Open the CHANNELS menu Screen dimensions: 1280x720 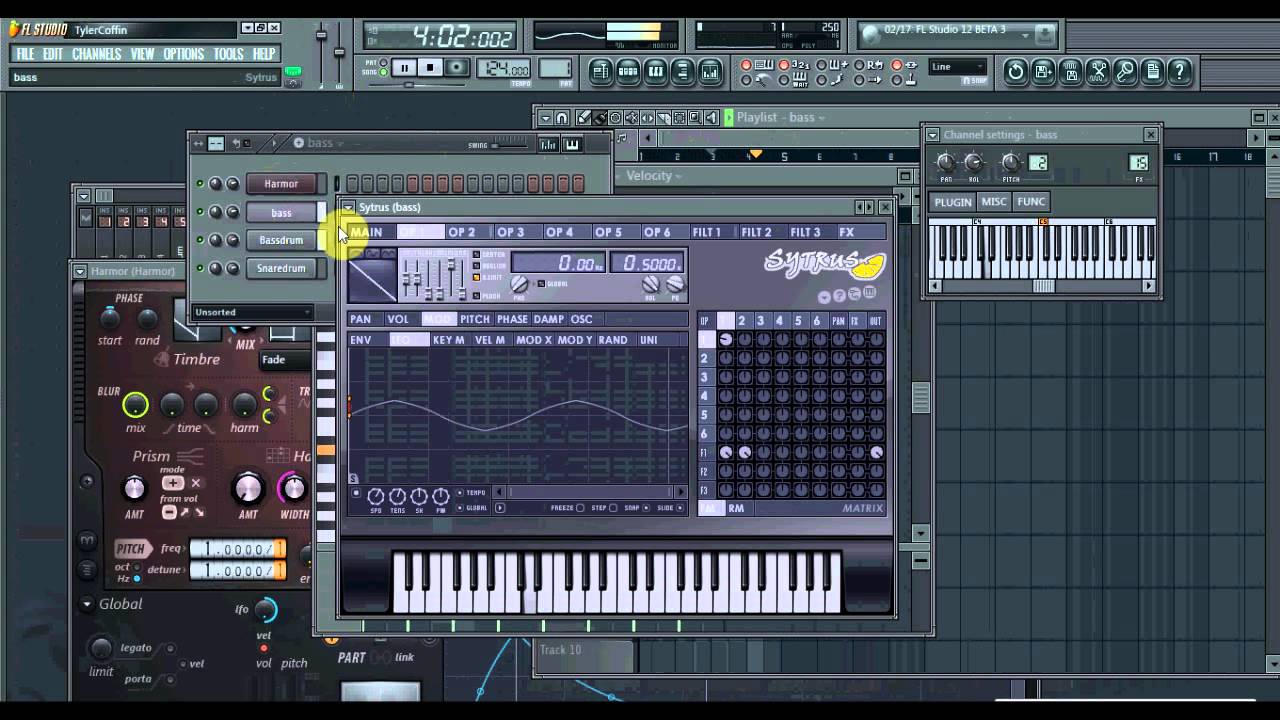pos(96,54)
